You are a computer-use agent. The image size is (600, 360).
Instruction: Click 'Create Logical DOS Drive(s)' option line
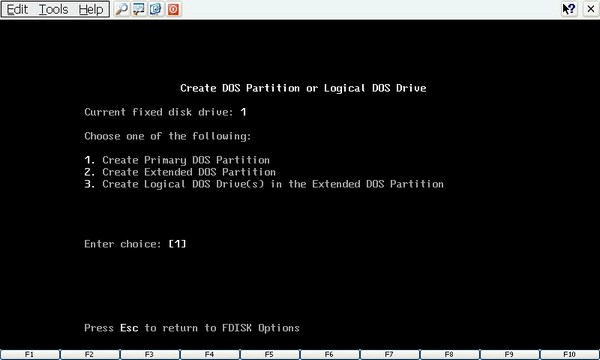(264, 184)
